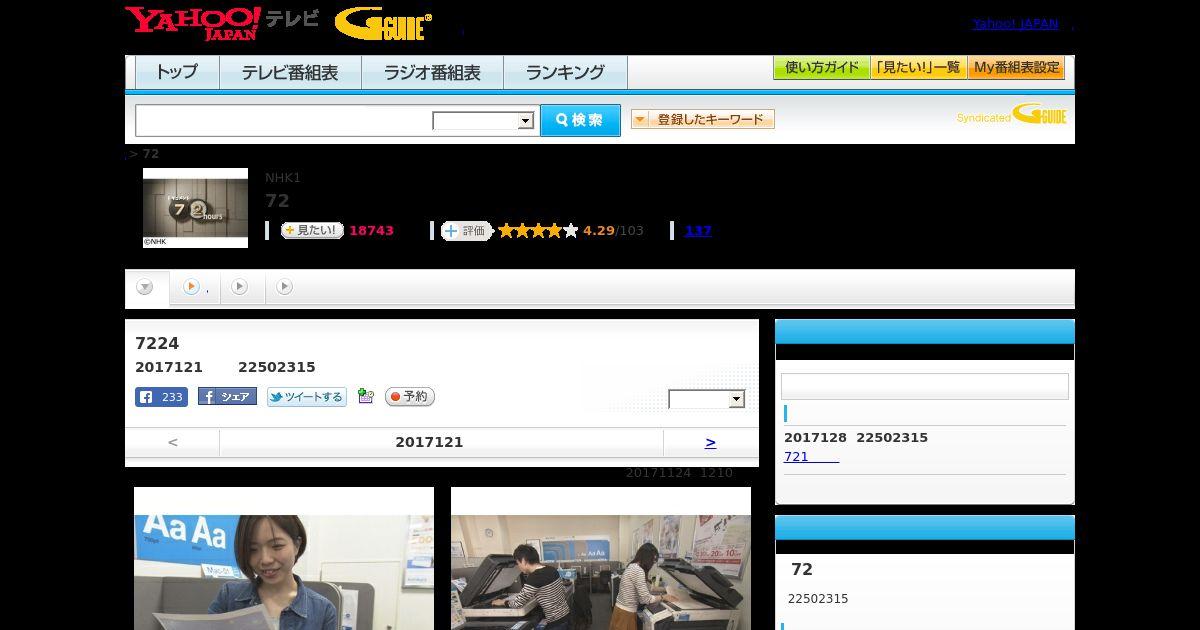Open the 137 link beside rating
This screenshot has height=630, width=1200.
[x=698, y=231]
